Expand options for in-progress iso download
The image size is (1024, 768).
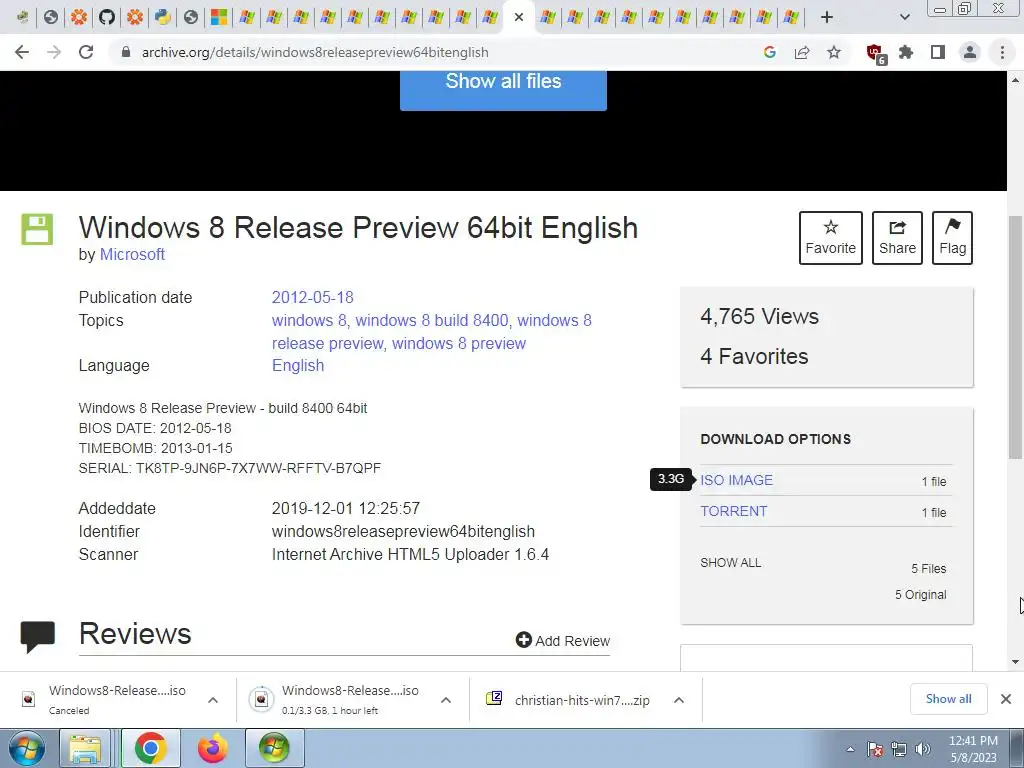(x=446, y=700)
